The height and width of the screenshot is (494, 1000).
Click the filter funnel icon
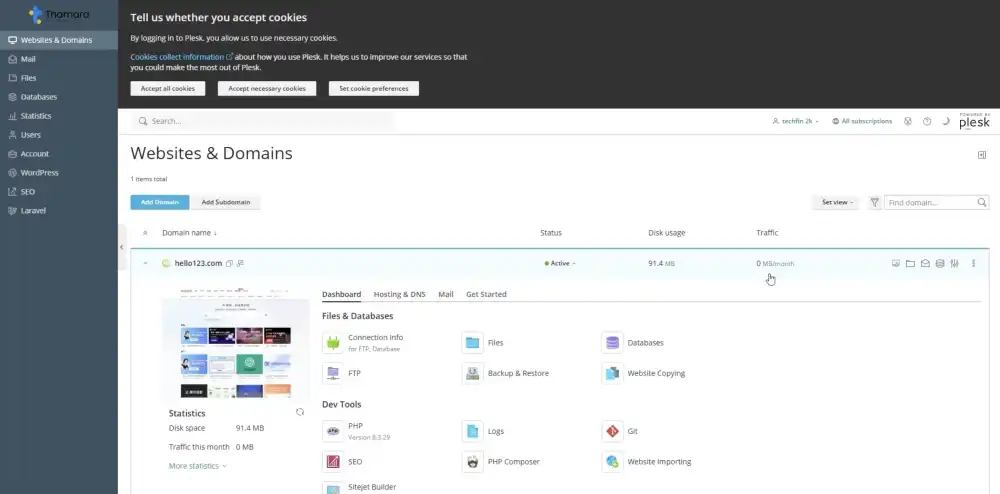pyautogui.click(x=875, y=202)
